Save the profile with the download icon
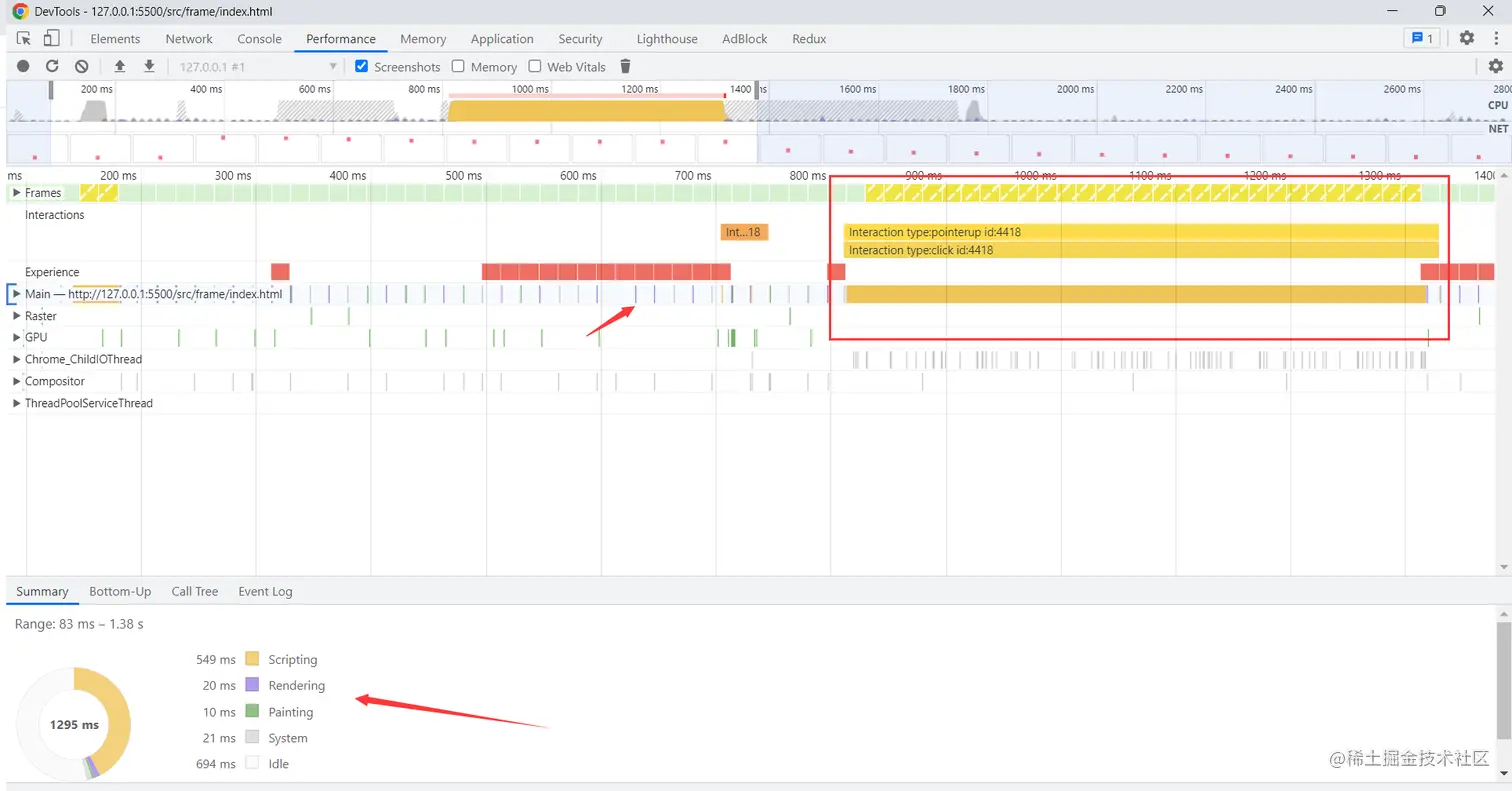The height and width of the screenshot is (791, 1512). click(x=149, y=66)
